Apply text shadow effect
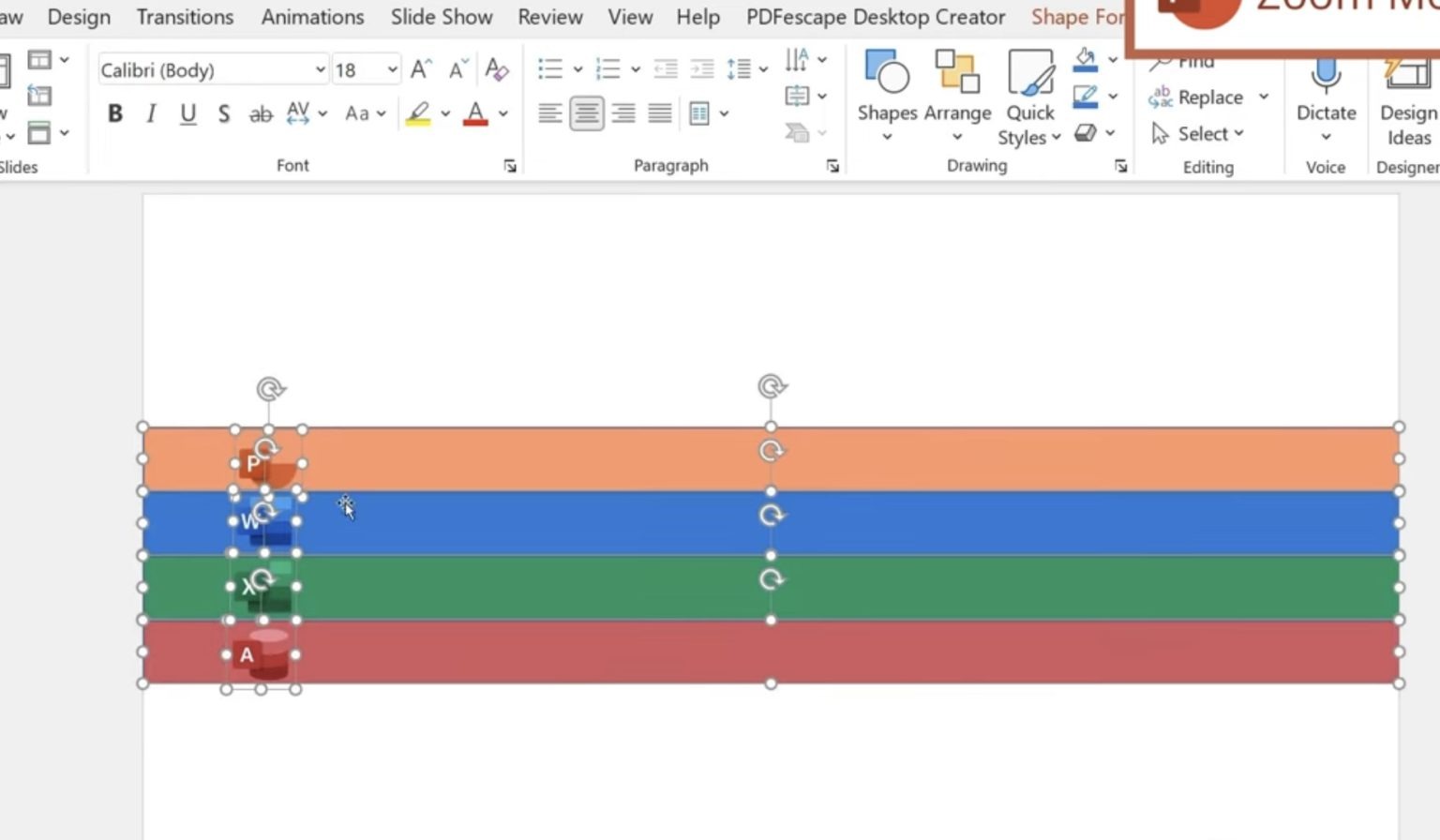 (x=224, y=112)
